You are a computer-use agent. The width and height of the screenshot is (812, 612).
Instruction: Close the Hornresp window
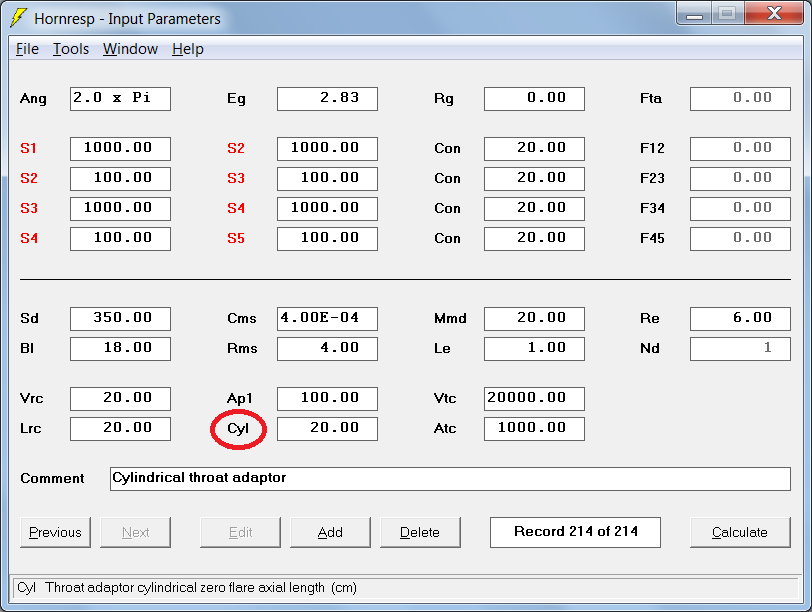click(774, 14)
